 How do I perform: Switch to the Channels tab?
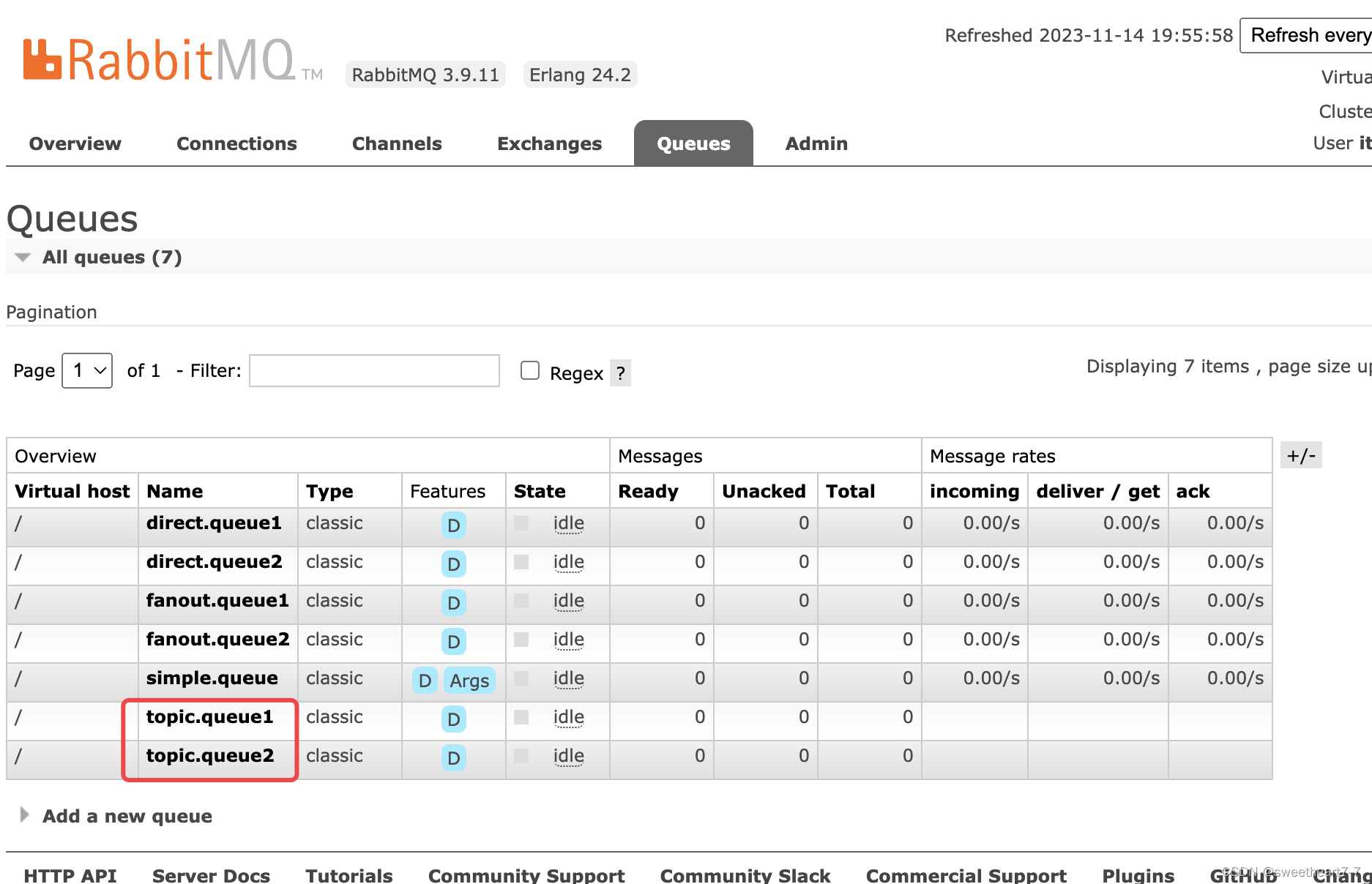(397, 143)
